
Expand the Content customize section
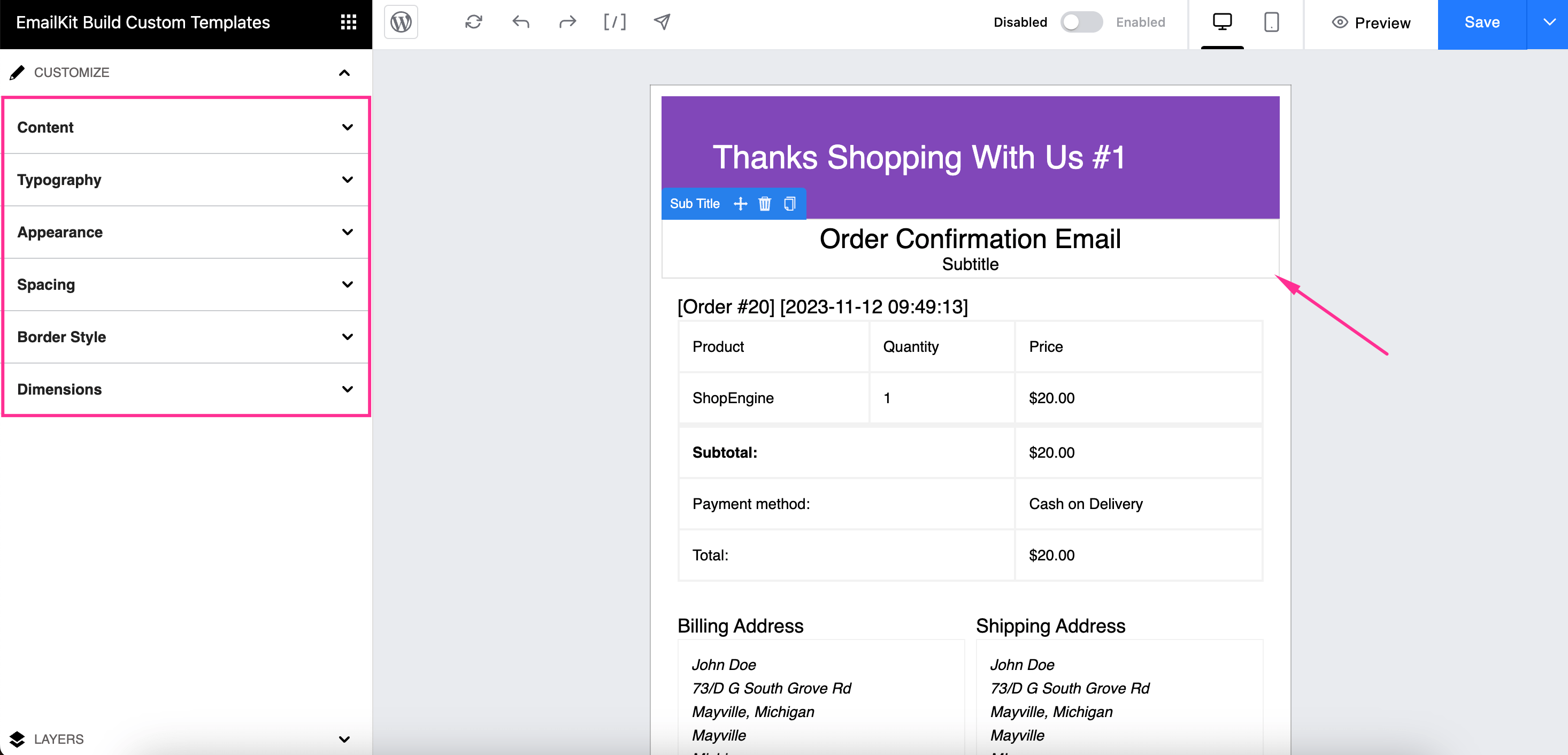pos(184,127)
